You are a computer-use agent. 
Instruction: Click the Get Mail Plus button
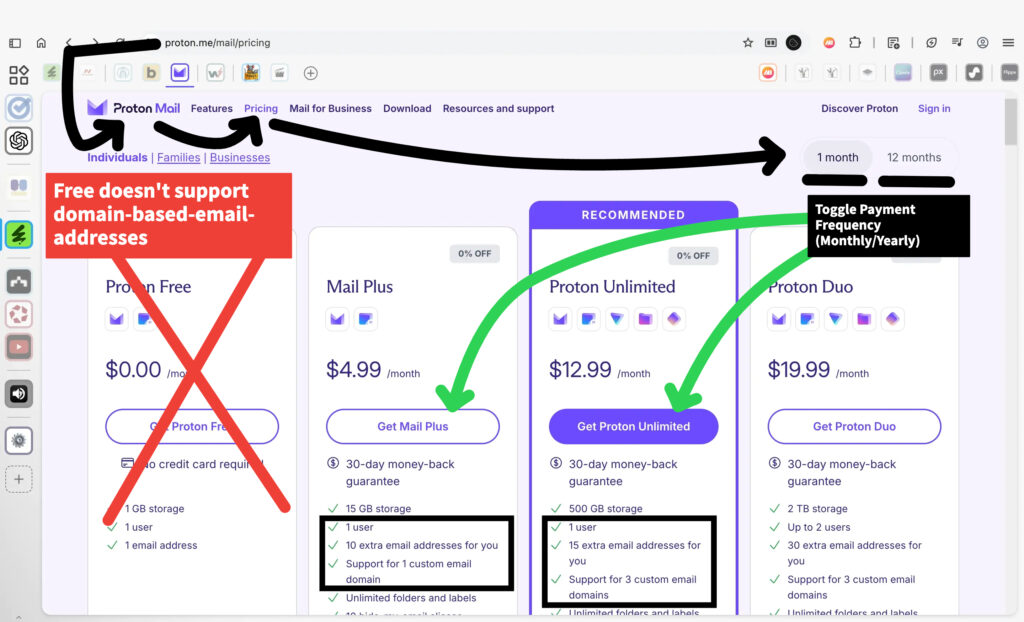pyautogui.click(x=412, y=426)
